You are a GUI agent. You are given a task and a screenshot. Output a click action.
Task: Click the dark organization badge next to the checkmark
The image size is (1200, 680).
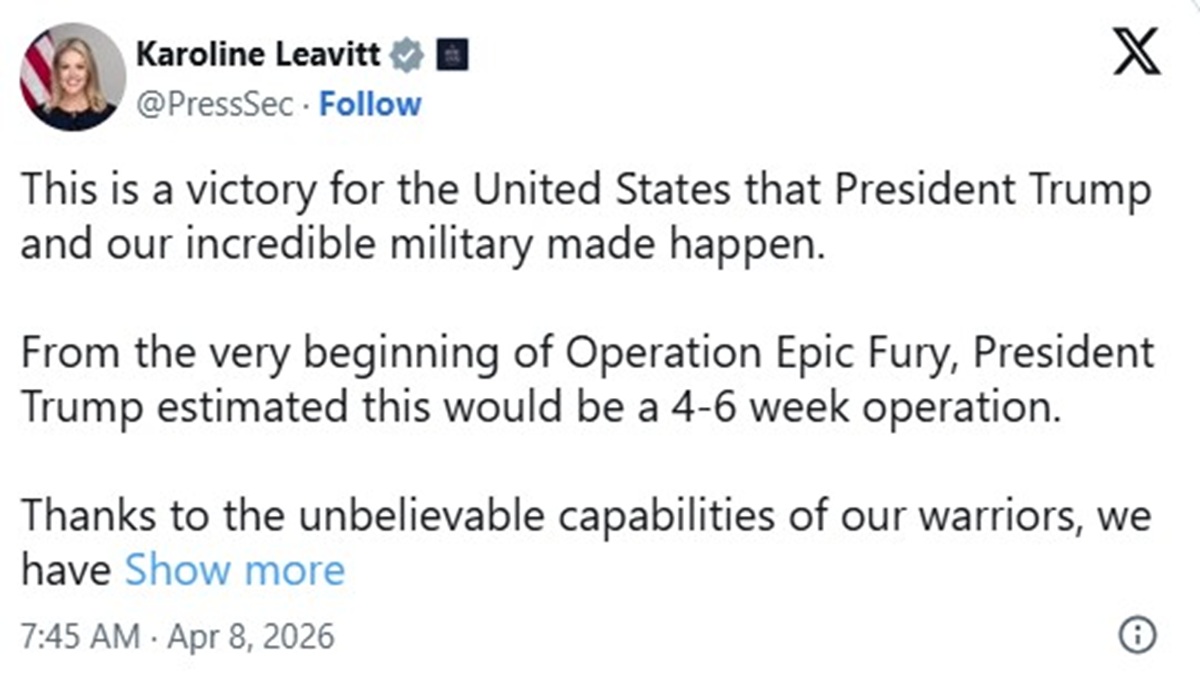coord(452,55)
